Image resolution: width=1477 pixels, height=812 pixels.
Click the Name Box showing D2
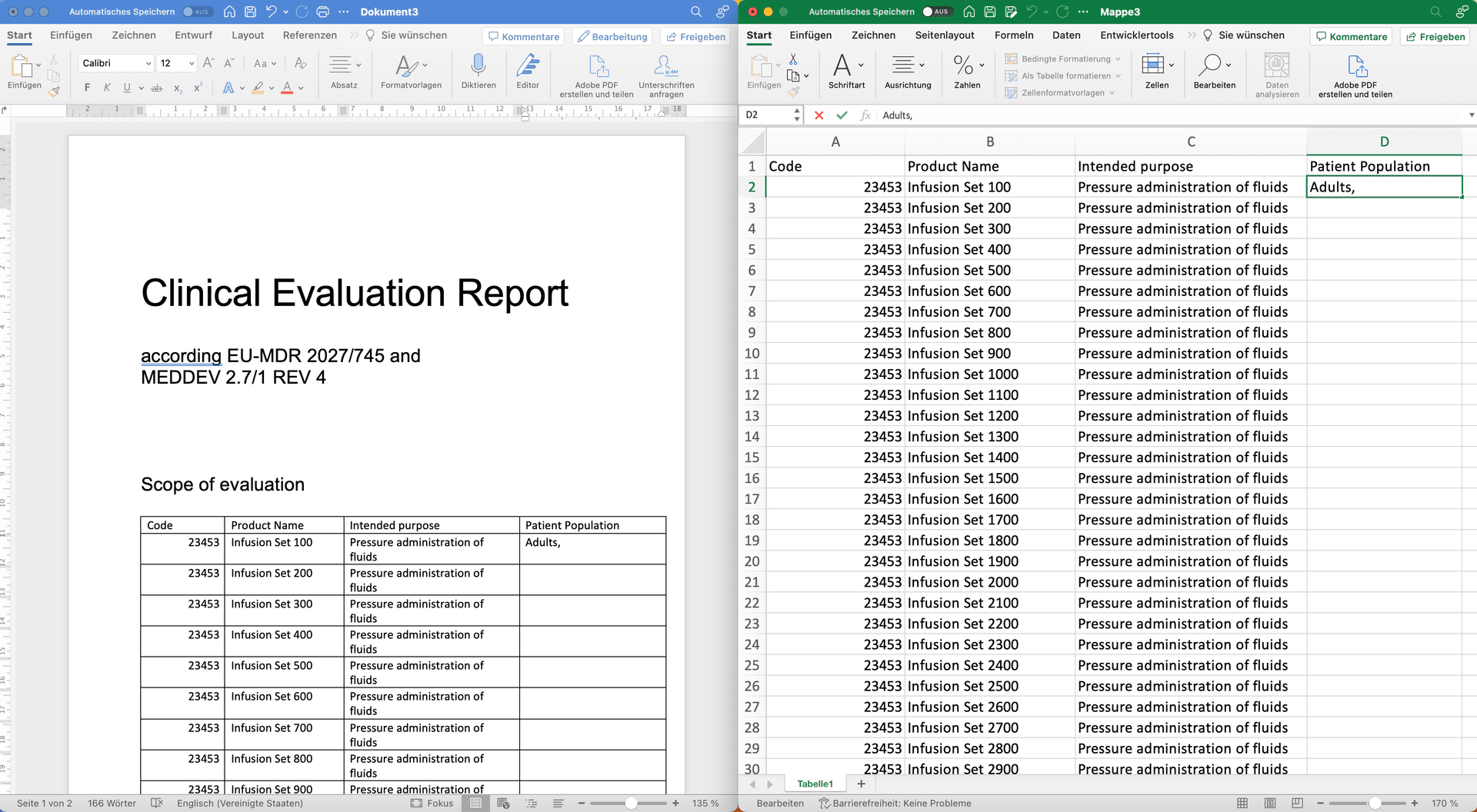click(x=767, y=115)
